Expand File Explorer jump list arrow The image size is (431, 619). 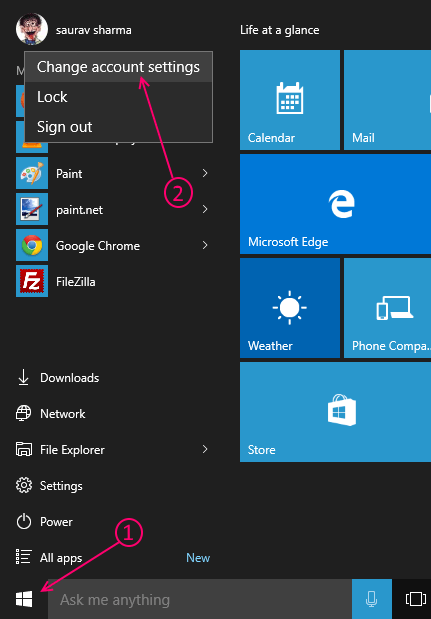205,449
